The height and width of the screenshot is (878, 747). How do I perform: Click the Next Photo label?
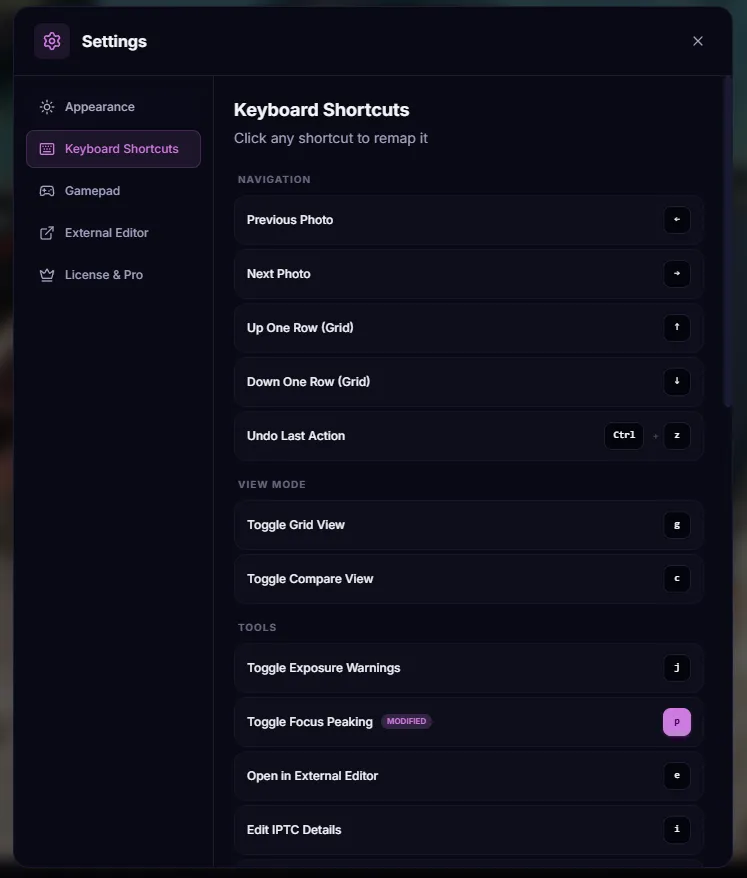coord(278,274)
